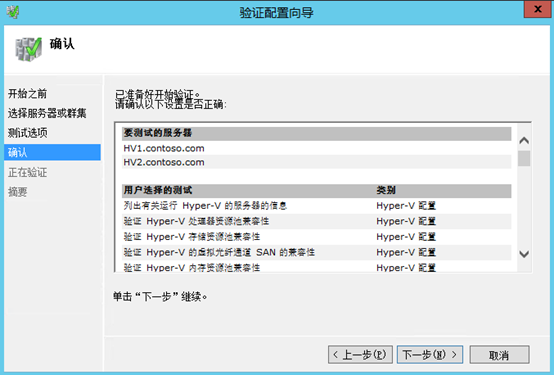Click the 单击"下一步"继续 instruction text
Screen dimensions: 554x375
click(x=160, y=297)
